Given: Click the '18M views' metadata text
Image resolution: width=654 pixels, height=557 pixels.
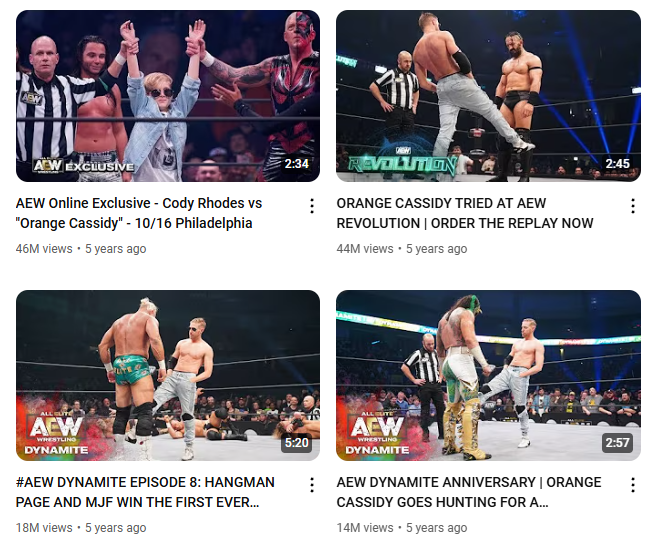Looking at the screenshot, I should point(44,528).
